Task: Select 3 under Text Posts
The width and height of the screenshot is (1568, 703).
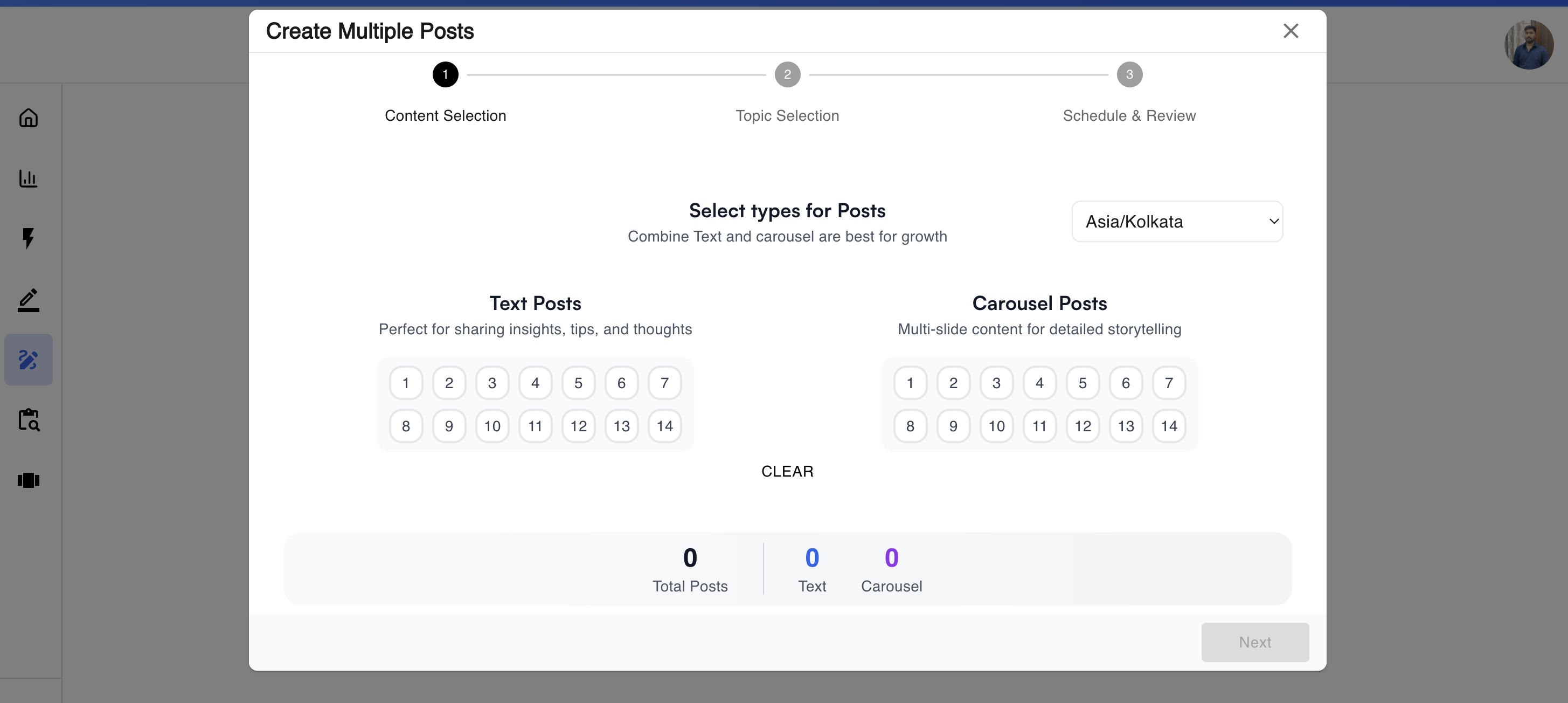Action: pos(492,383)
